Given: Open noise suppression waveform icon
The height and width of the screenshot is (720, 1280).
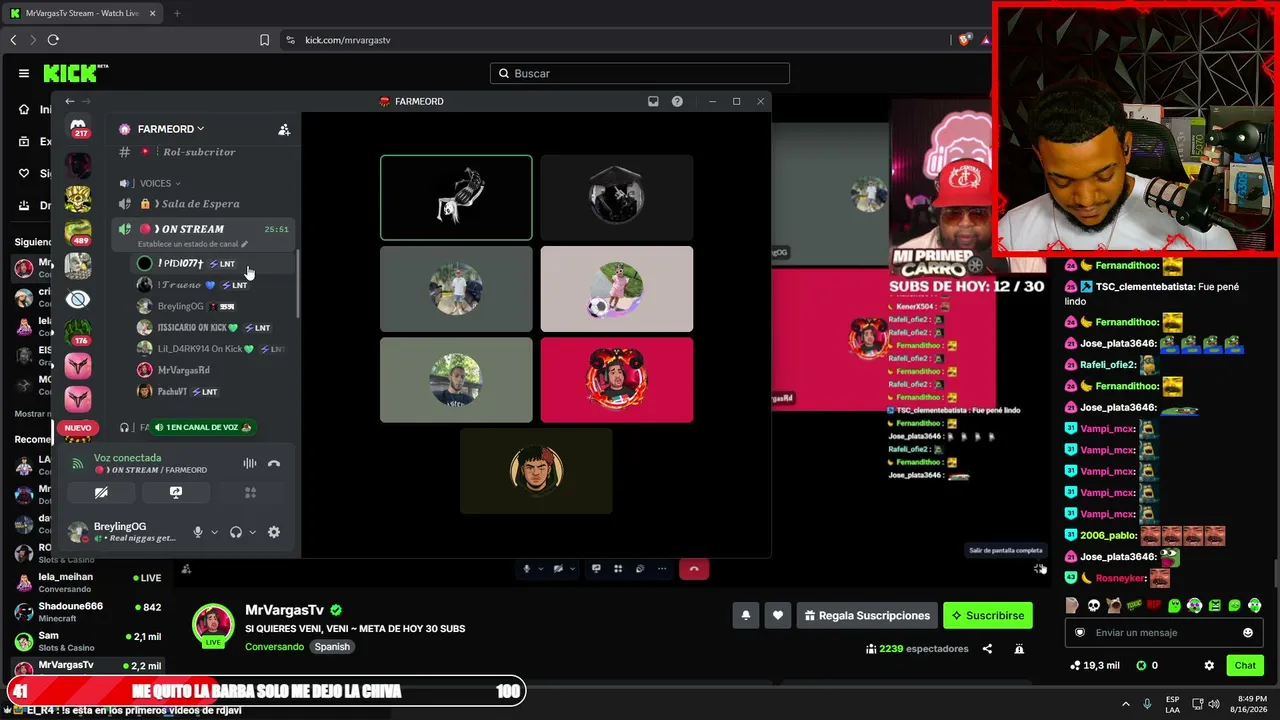Looking at the screenshot, I should (x=250, y=463).
